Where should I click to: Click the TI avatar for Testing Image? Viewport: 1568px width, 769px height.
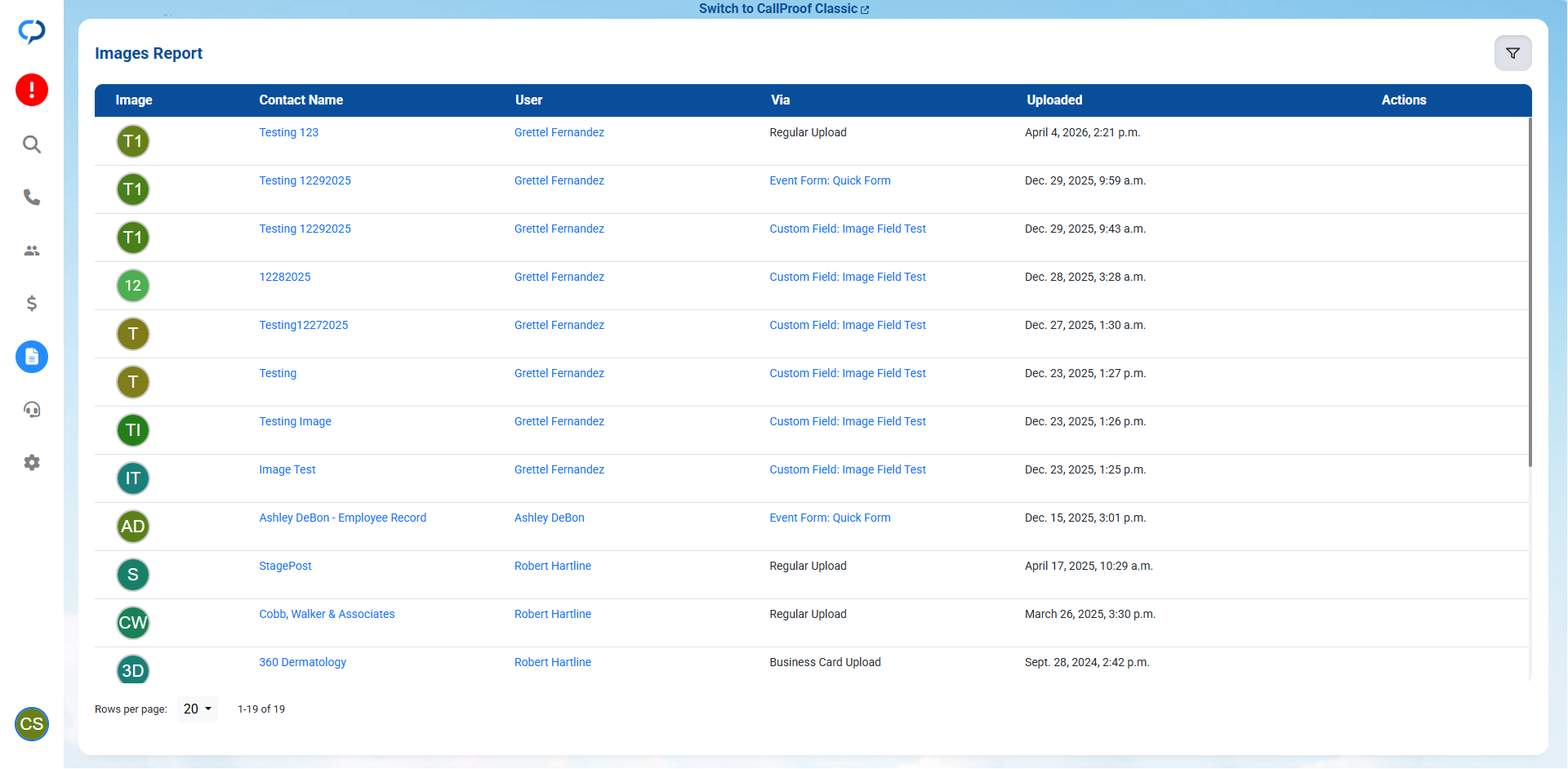(133, 430)
